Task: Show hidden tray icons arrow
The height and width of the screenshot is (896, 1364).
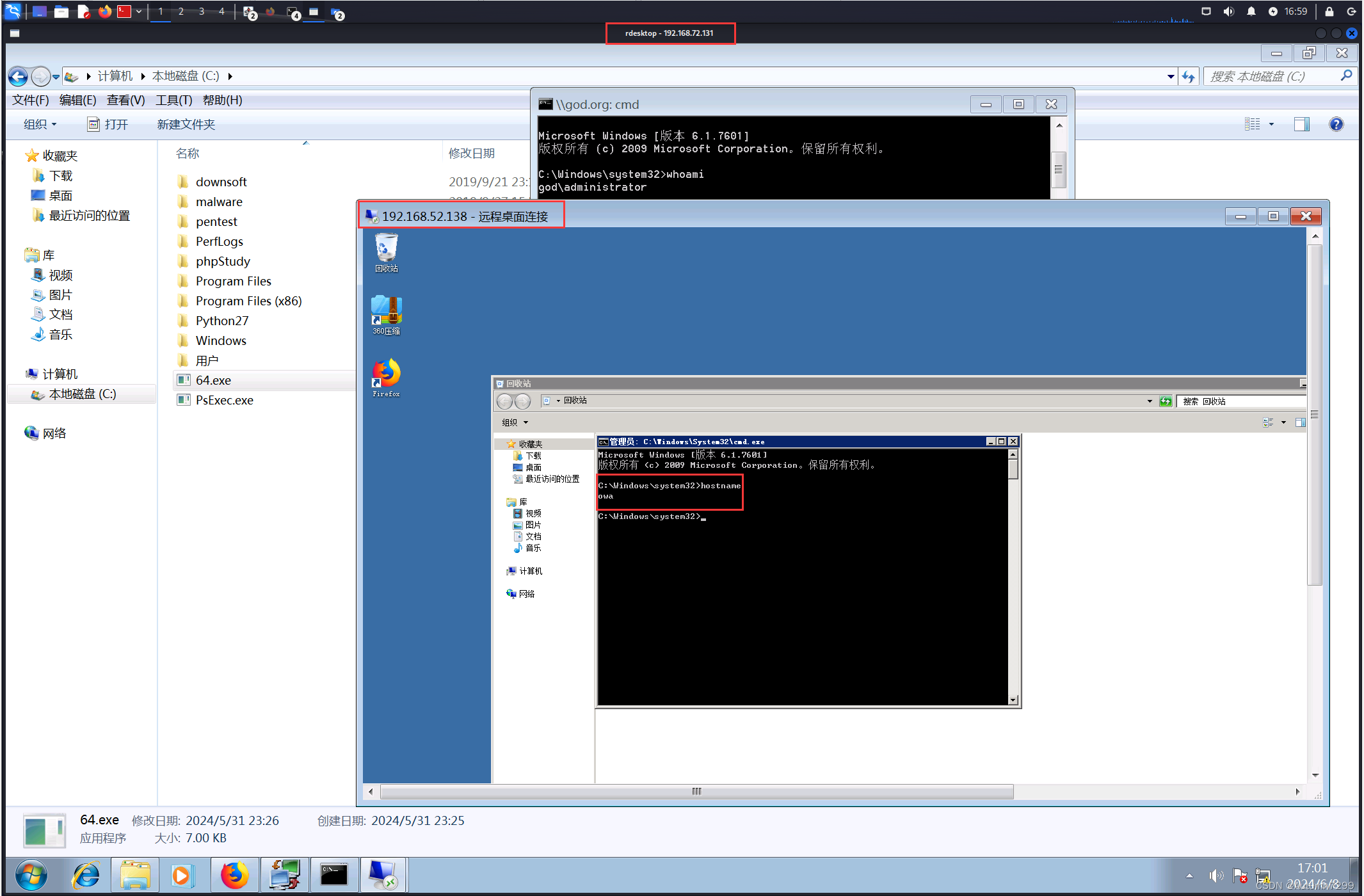Action: 1189,876
